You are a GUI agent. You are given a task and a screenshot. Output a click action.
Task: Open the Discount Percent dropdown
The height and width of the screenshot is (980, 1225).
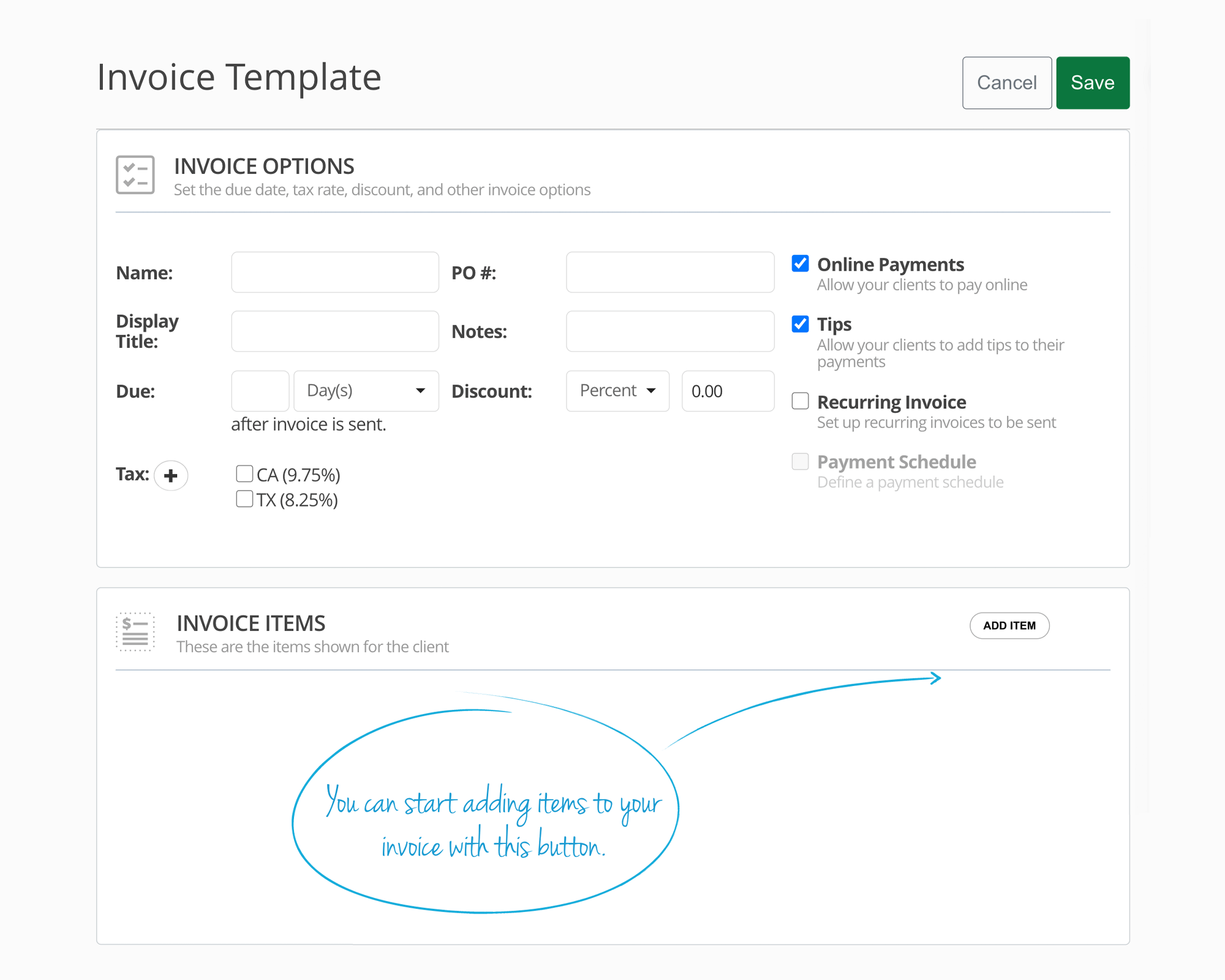[617, 391]
